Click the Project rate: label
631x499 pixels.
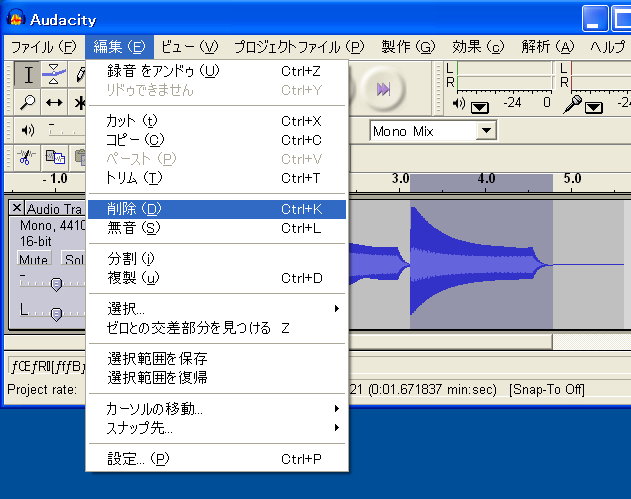pyautogui.click(x=42, y=390)
